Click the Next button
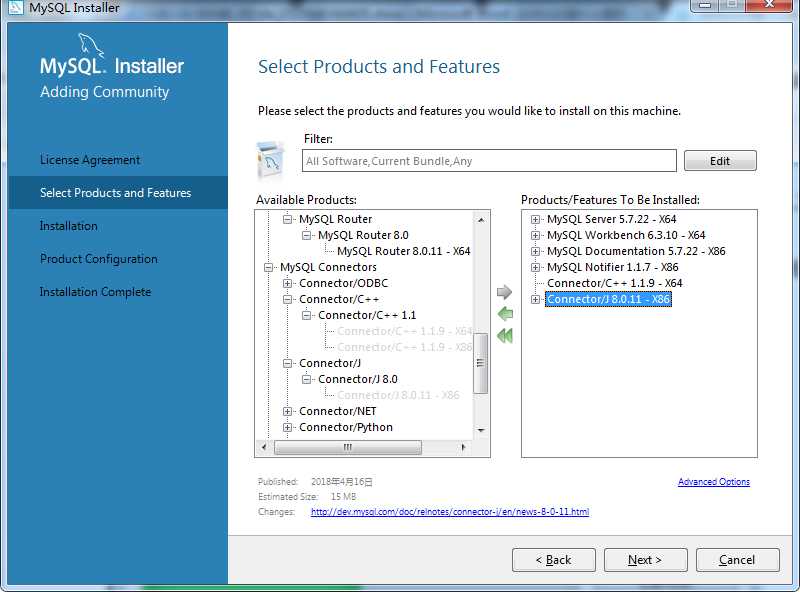This screenshot has width=800, height=592. pyautogui.click(x=645, y=560)
